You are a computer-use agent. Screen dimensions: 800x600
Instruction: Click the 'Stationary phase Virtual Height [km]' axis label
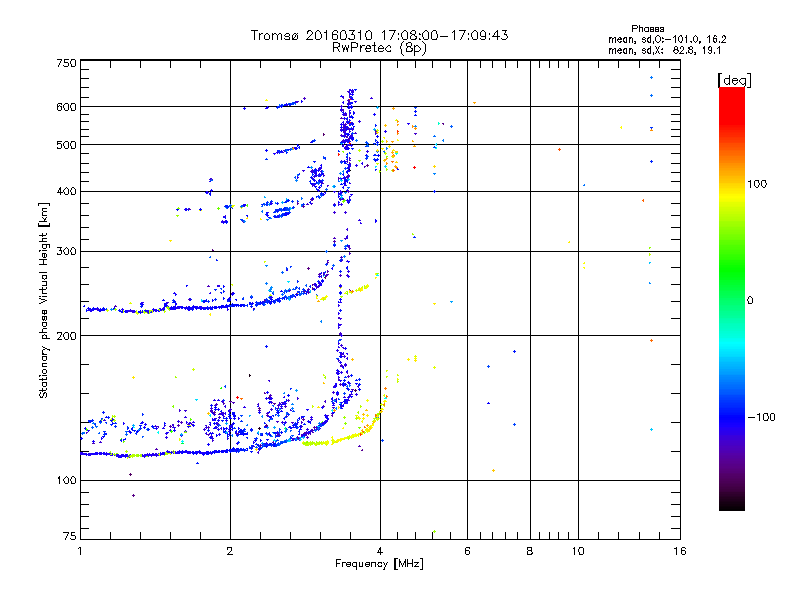[44, 301]
